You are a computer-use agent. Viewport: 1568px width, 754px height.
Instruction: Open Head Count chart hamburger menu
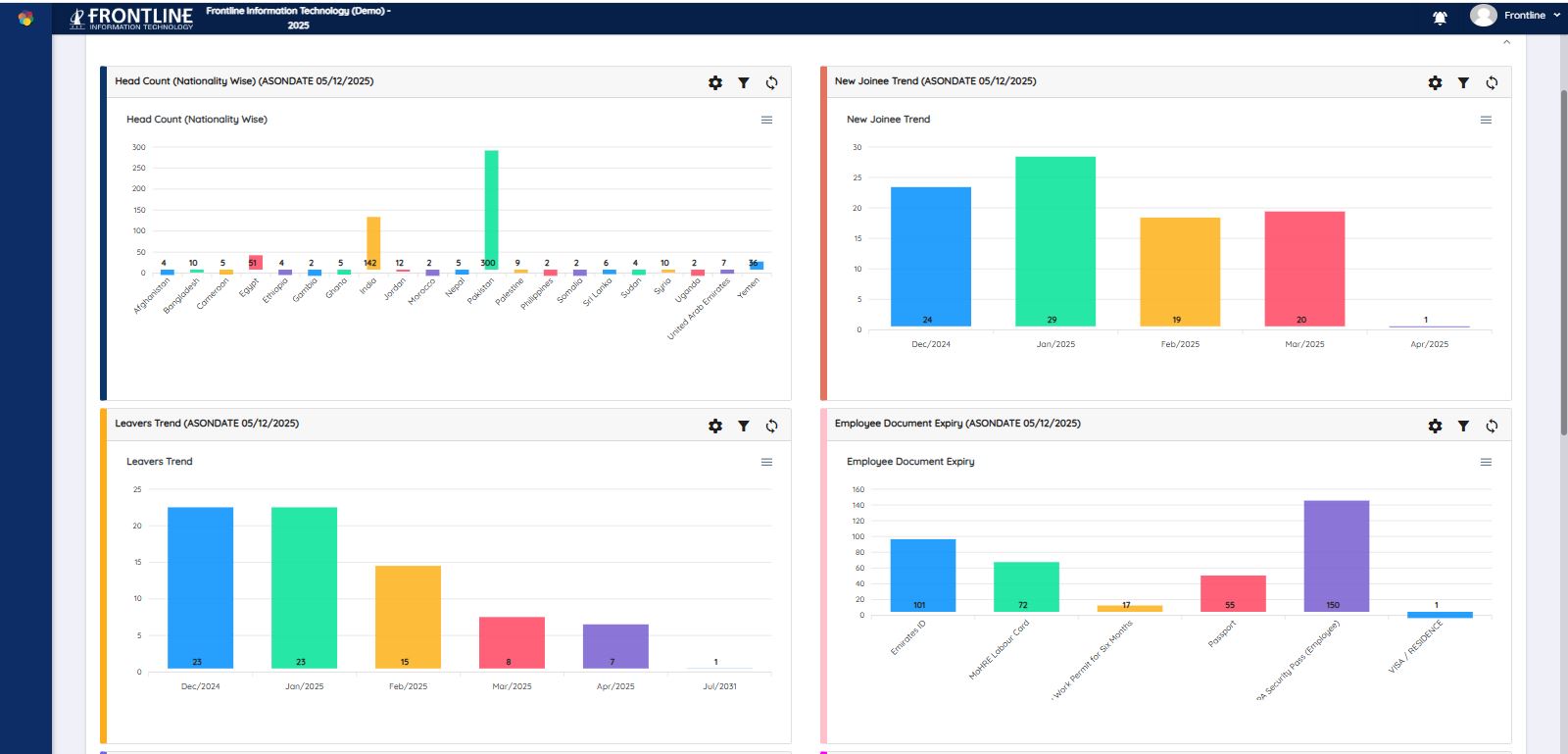click(766, 120)
